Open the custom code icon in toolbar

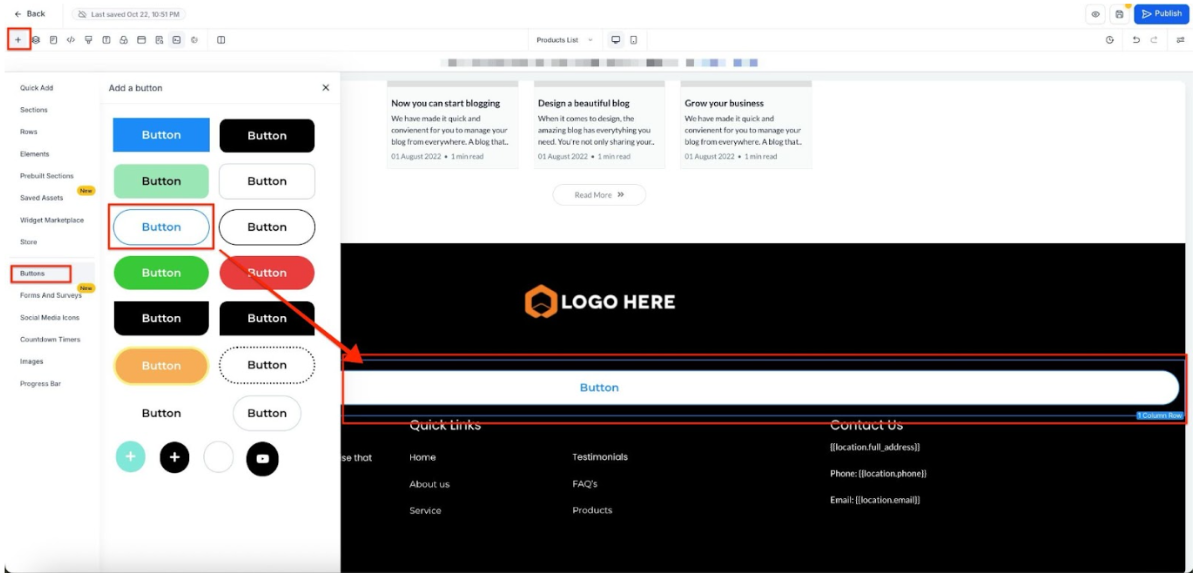(71, 40)
